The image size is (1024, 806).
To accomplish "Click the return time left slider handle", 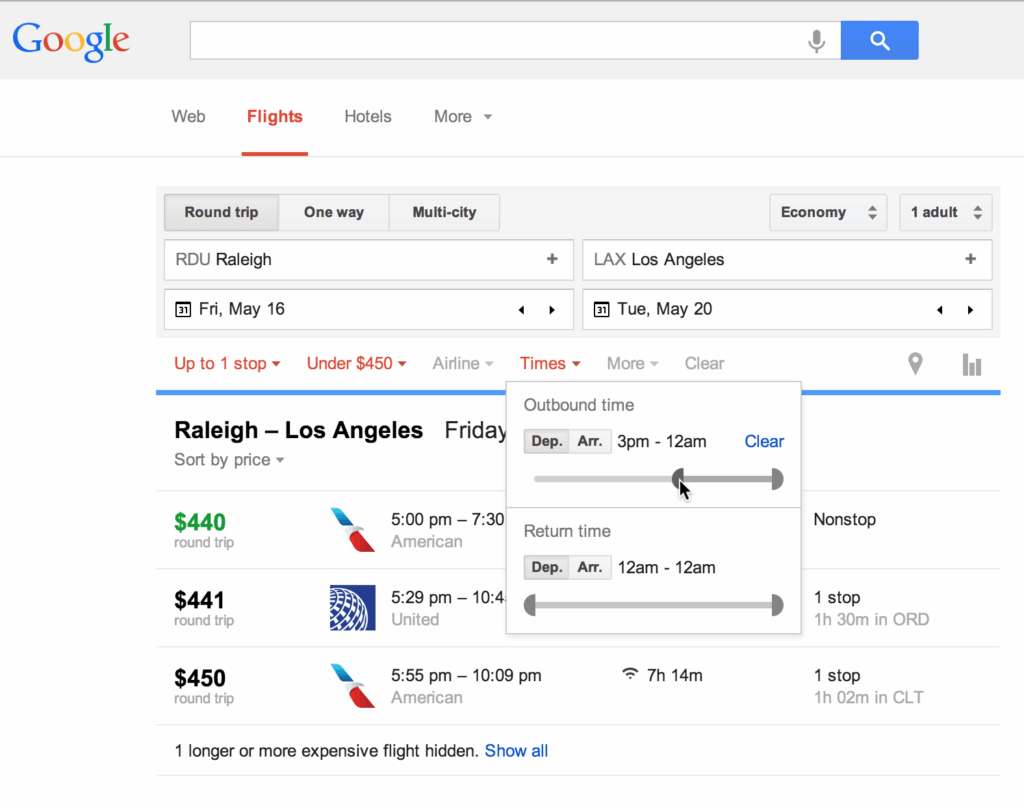I will [x=530, y=605].
